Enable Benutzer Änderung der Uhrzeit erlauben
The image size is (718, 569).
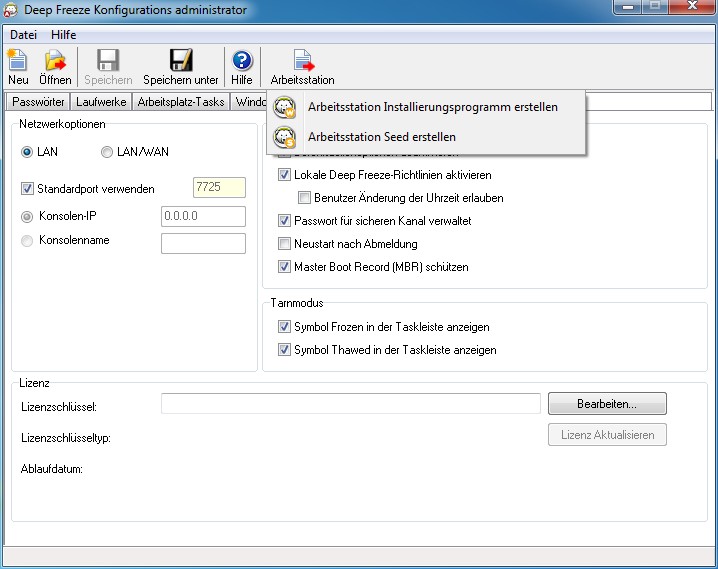click(x=304, y=198)
